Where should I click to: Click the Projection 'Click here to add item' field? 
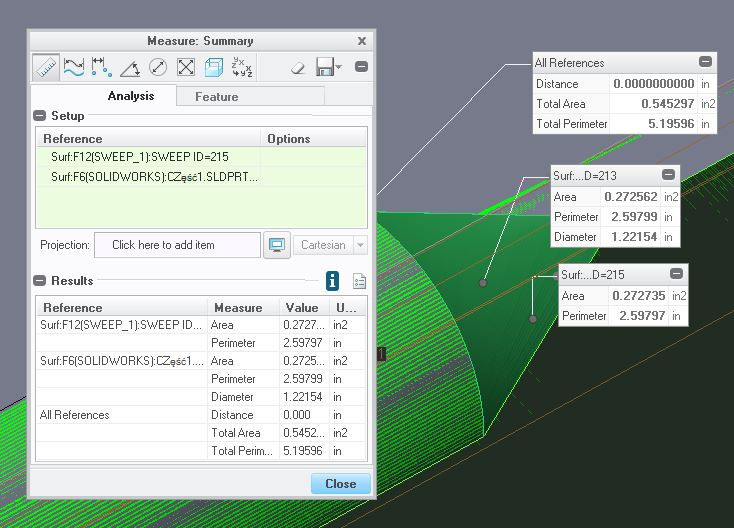pos(177,245)
